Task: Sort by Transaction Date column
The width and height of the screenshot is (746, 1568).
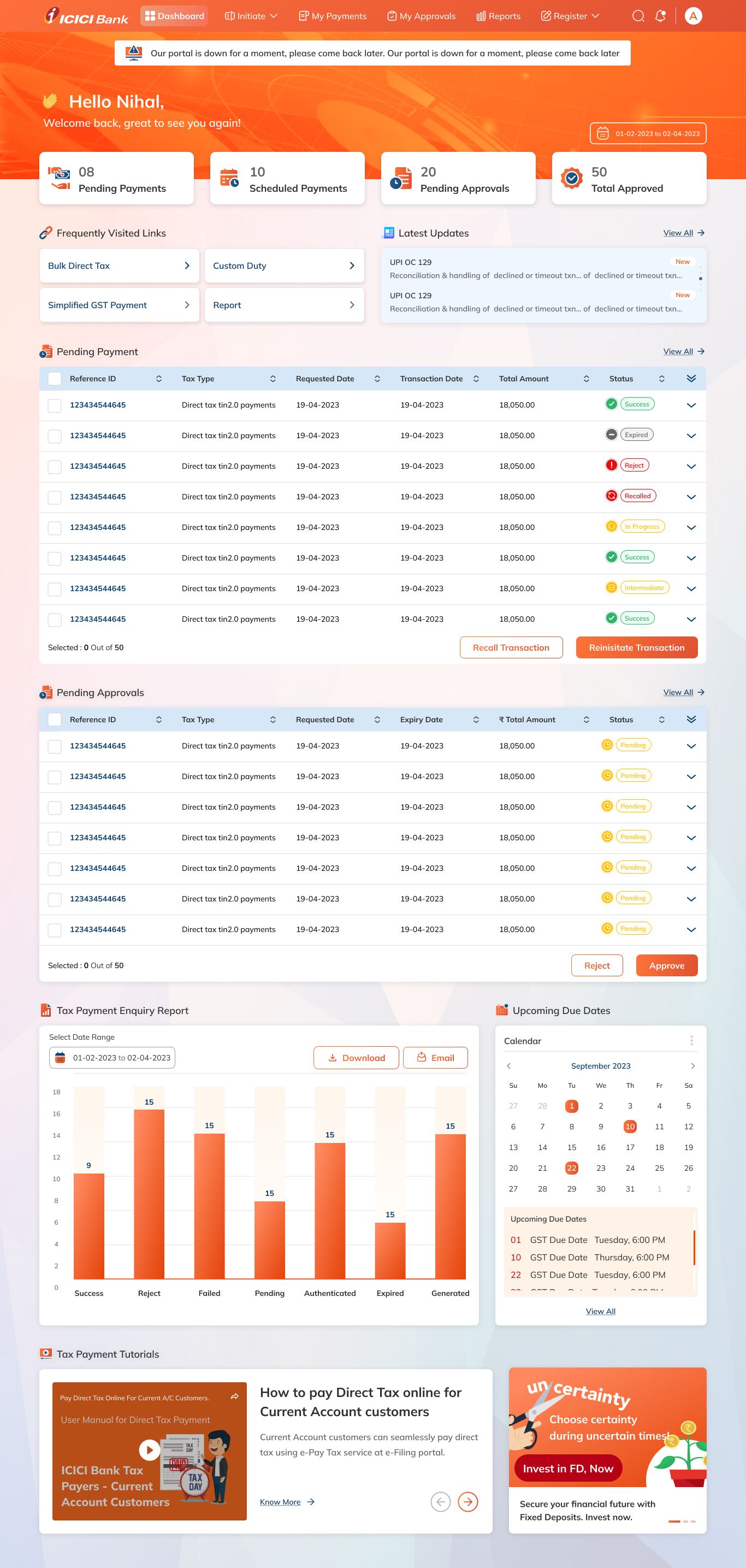Action: pyautogui.click(x=476, y=379)
